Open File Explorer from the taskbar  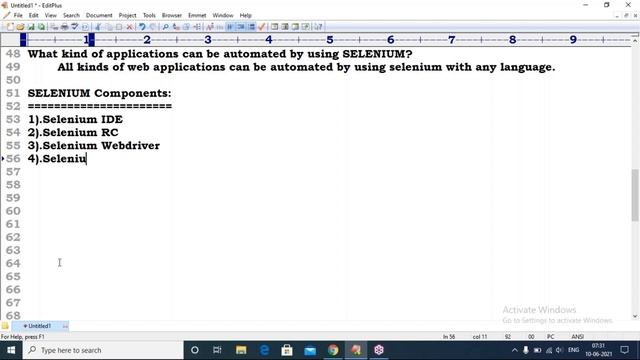point(241,350)
